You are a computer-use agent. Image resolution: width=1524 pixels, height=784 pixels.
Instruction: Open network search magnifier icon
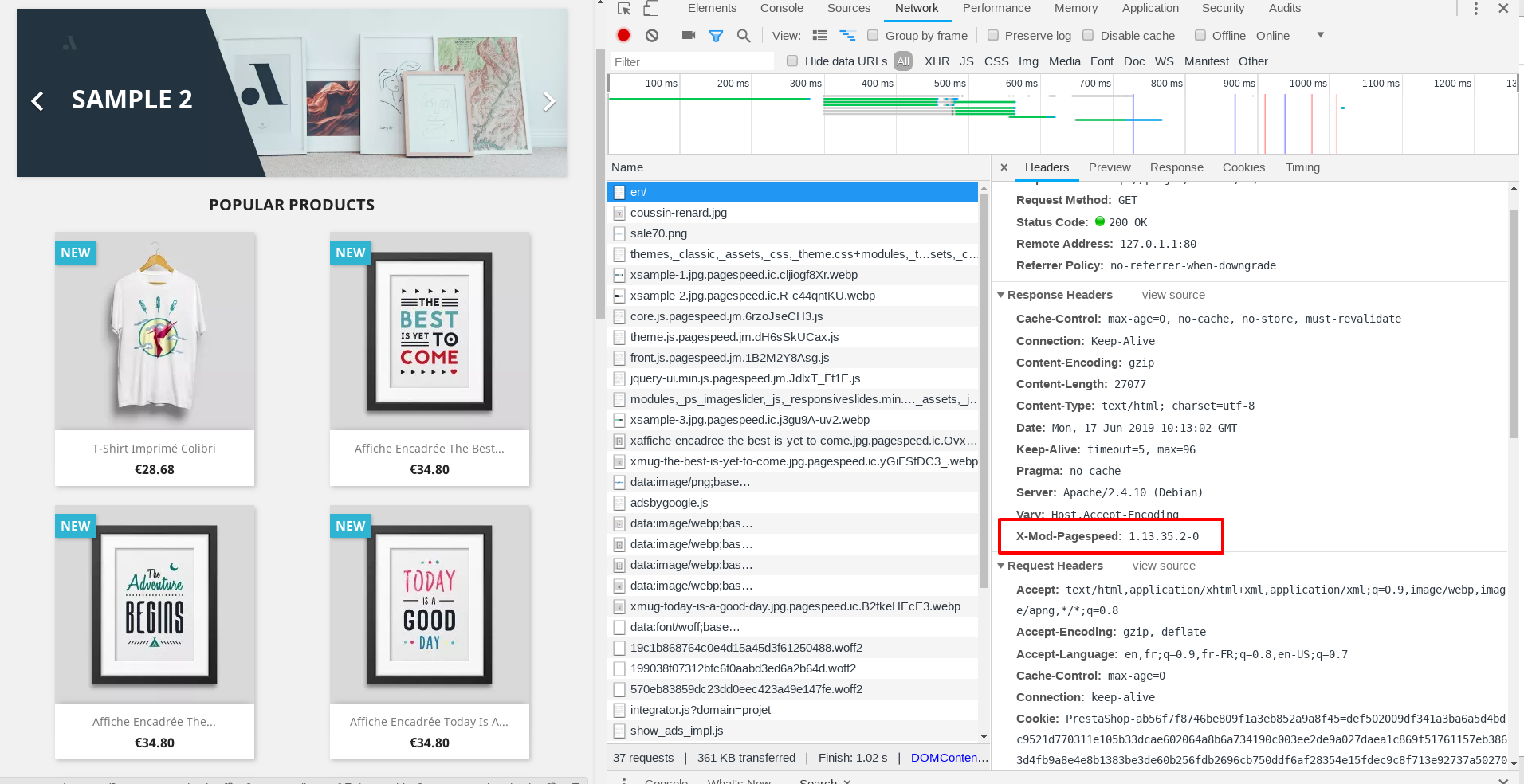coord(744,35)
